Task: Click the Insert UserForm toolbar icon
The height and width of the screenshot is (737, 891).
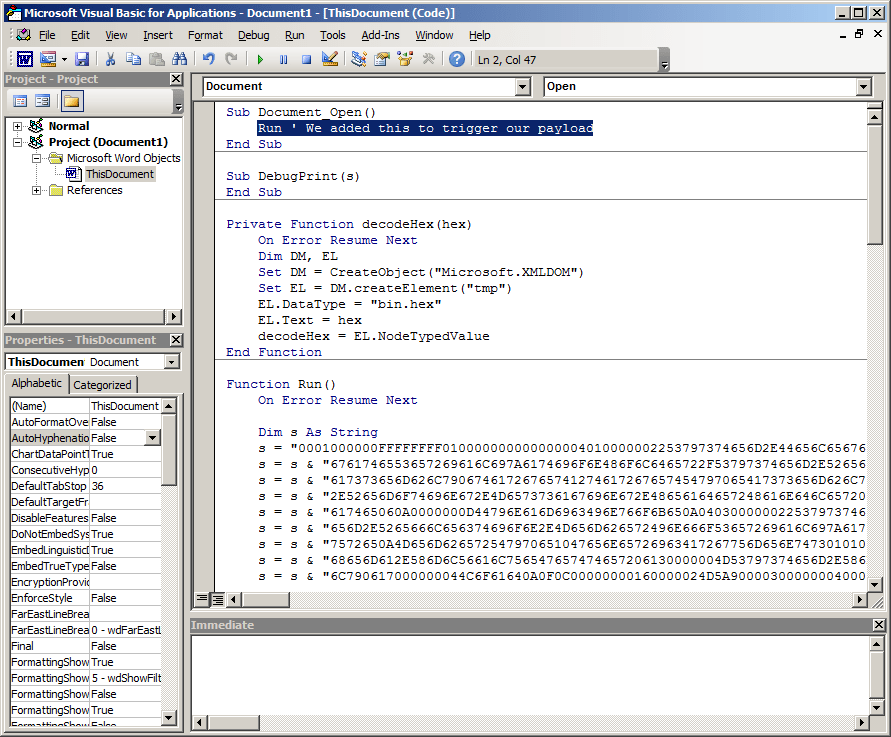Action: click(48, 59)
